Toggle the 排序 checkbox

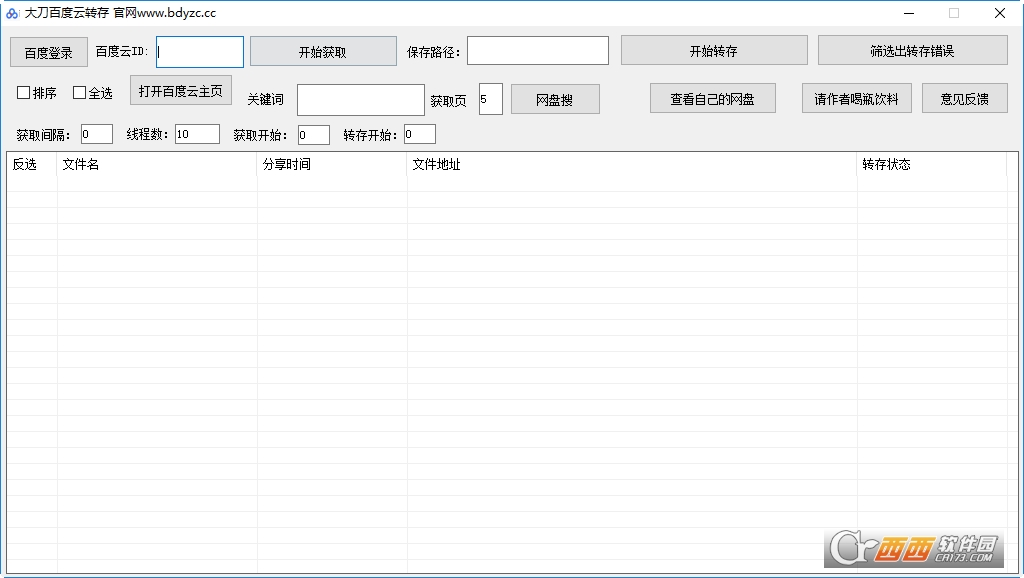click(x=24, y=93)
